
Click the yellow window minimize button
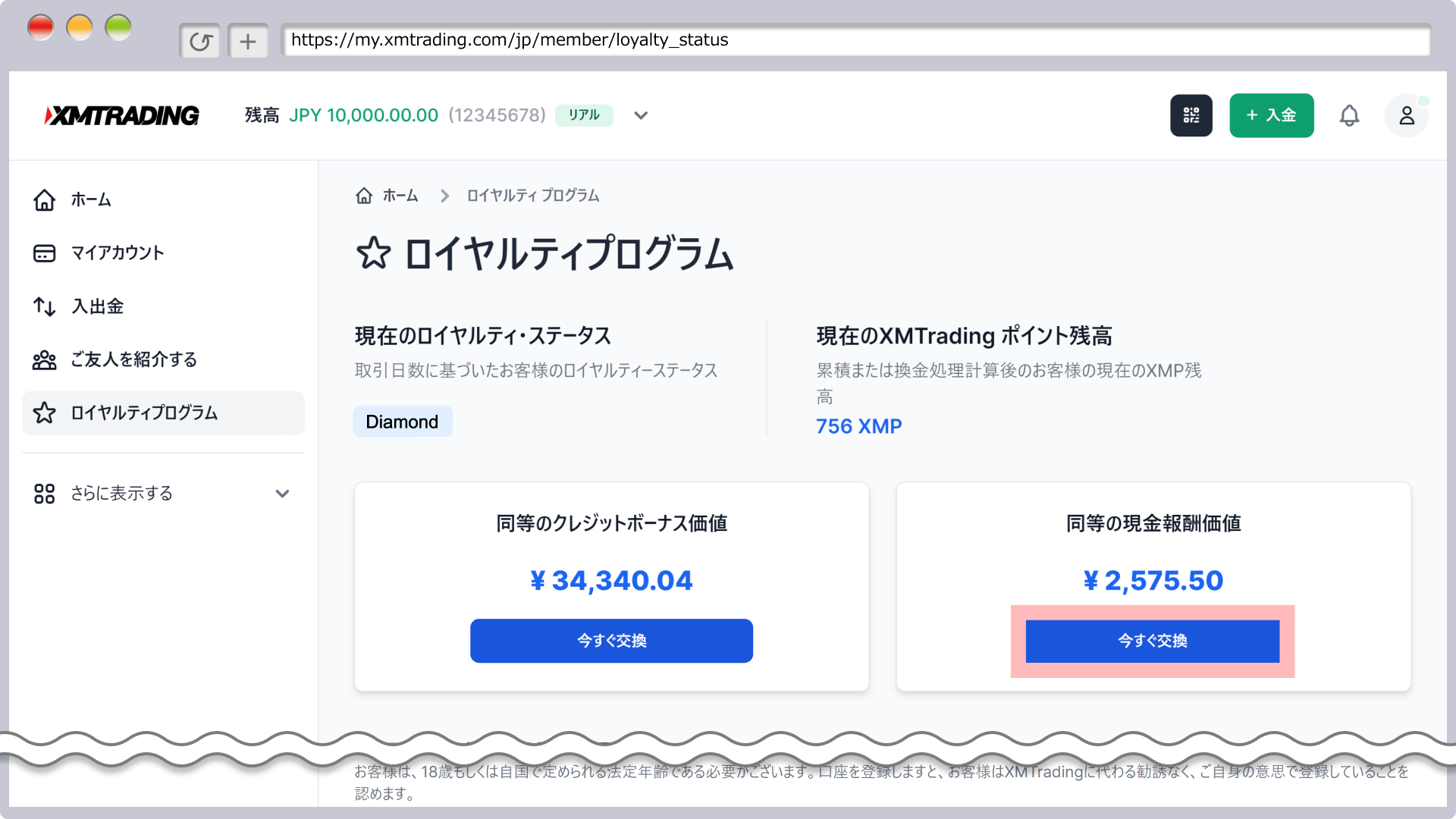tap(80, 28)
